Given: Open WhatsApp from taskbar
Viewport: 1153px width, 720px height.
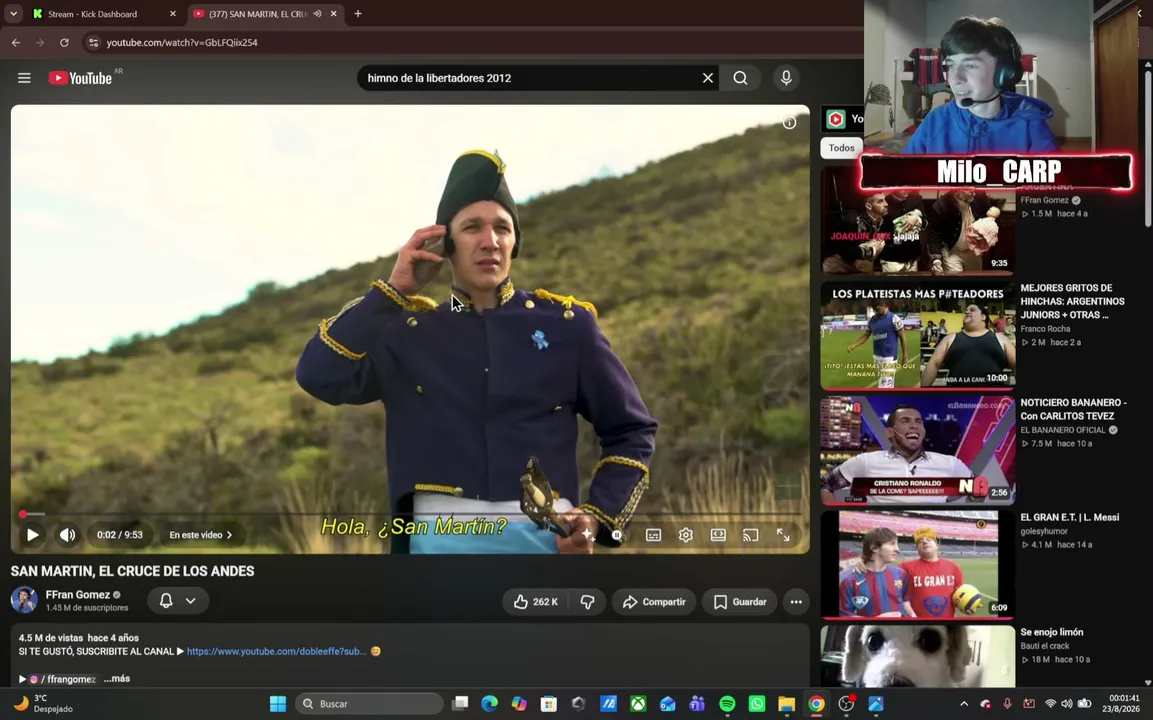Looking at the screenshot, I should pos(757,704).
